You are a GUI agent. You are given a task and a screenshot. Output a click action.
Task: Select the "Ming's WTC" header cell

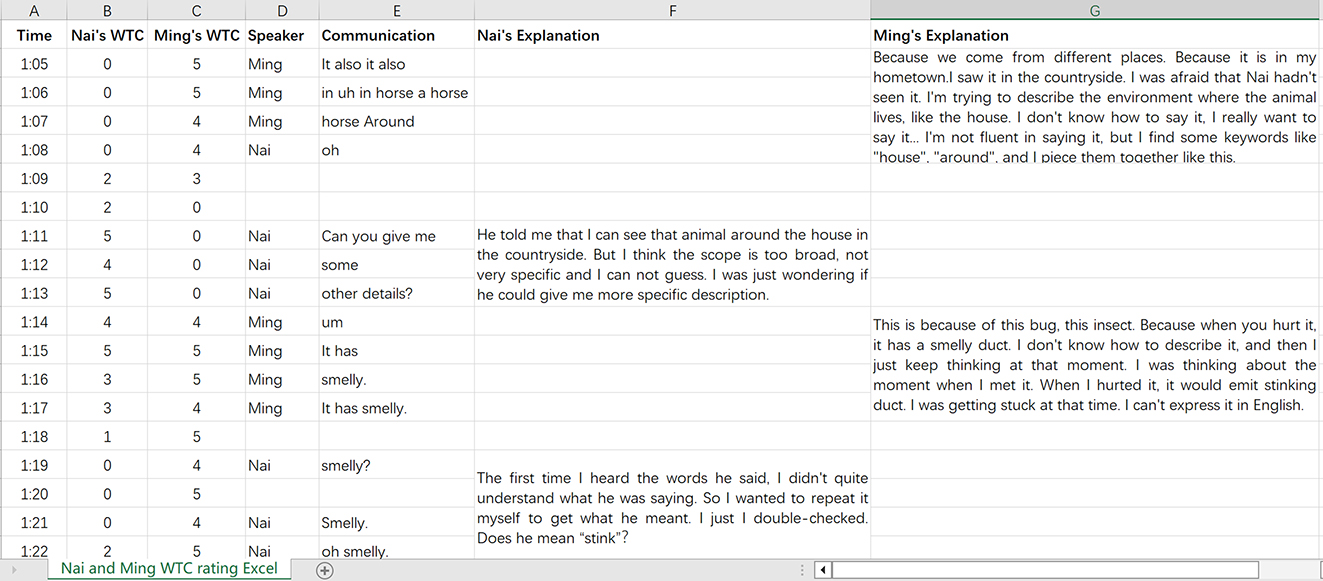196,35
